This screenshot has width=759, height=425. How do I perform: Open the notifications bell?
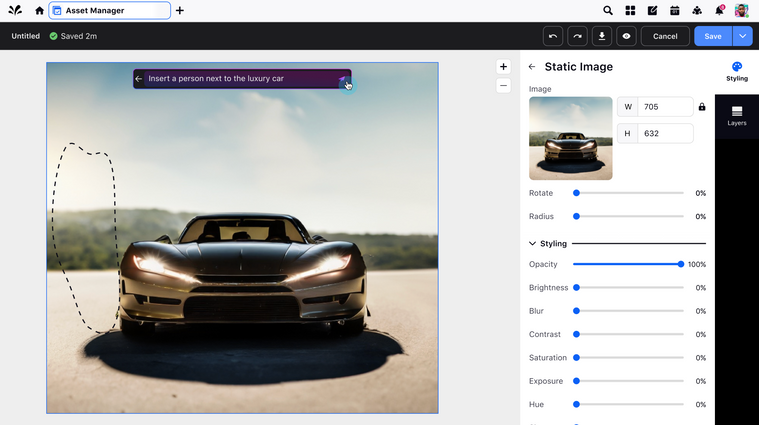point(719,11)
